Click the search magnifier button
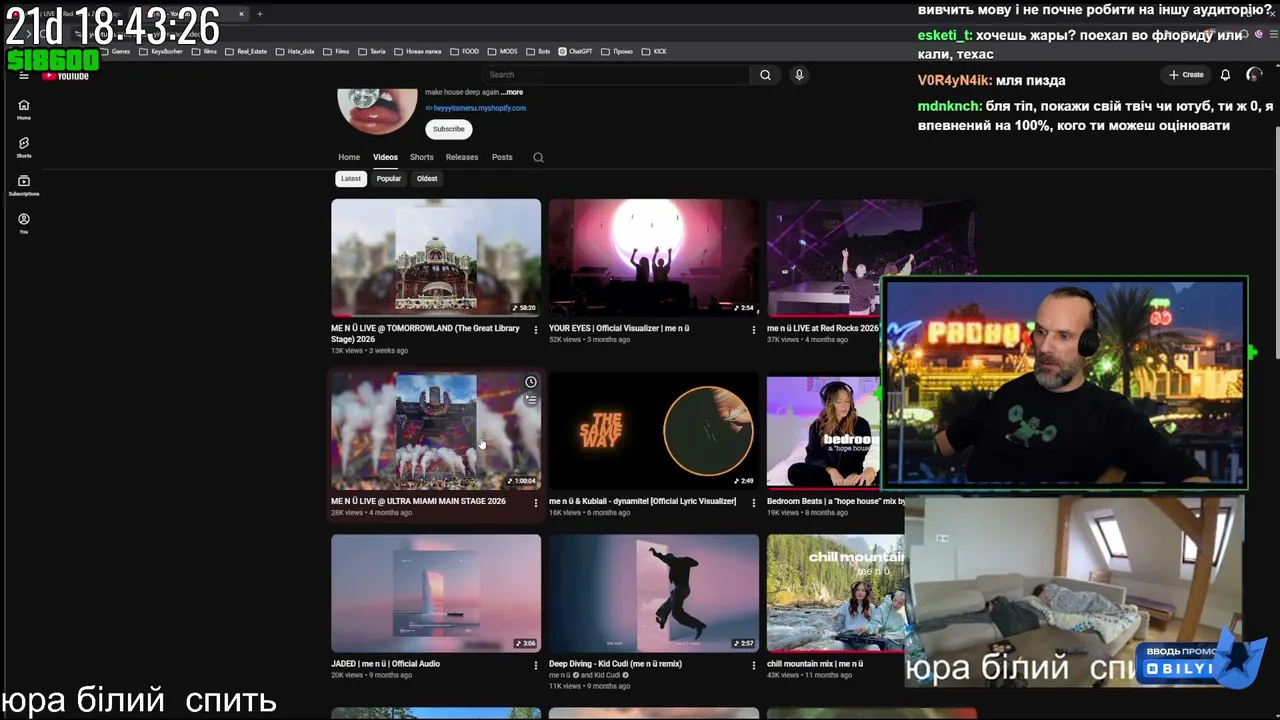Viewport: 1280px width, 720px height. [x=765, y=75]
